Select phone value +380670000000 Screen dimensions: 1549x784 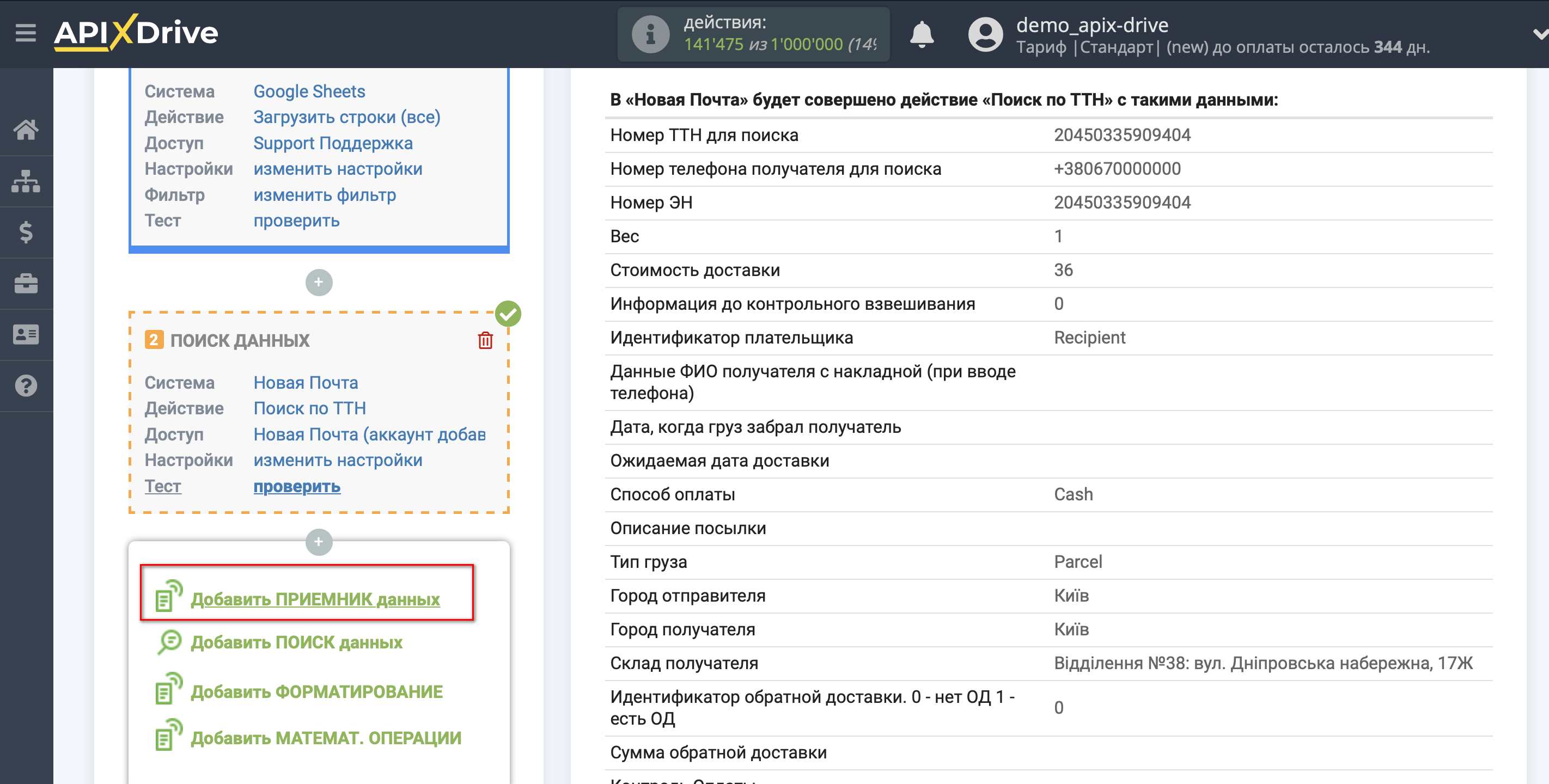click(1117, 168)
